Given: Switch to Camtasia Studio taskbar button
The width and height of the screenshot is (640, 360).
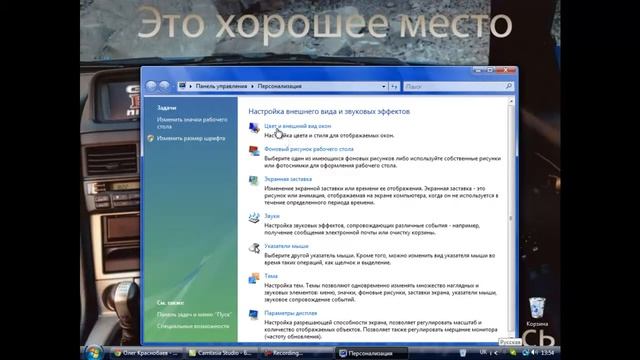Looking at the screenshot, I should [221, 353].
